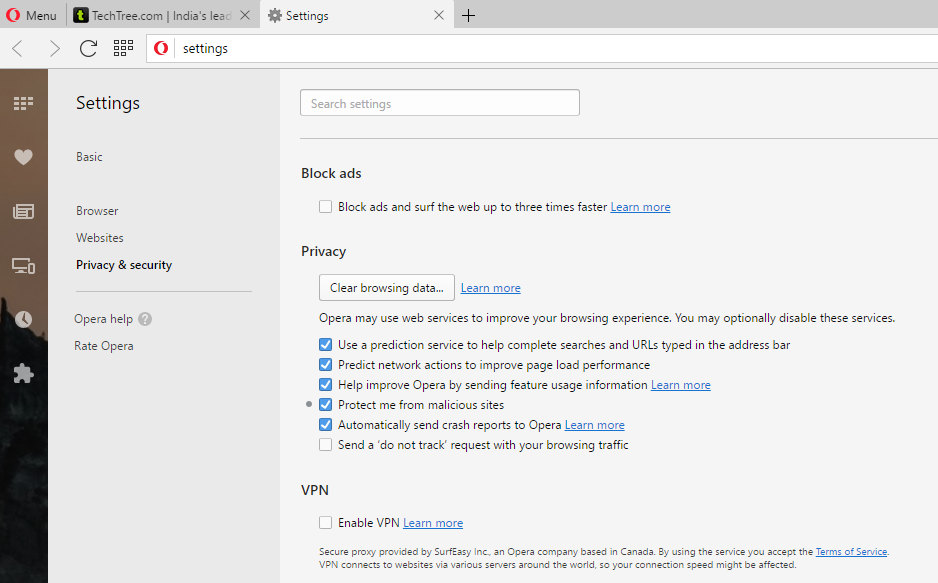The width and height of the screenshot is (938, 583).
Task: Toggle Help improve Opera checkbox
Action: (325, 384)
